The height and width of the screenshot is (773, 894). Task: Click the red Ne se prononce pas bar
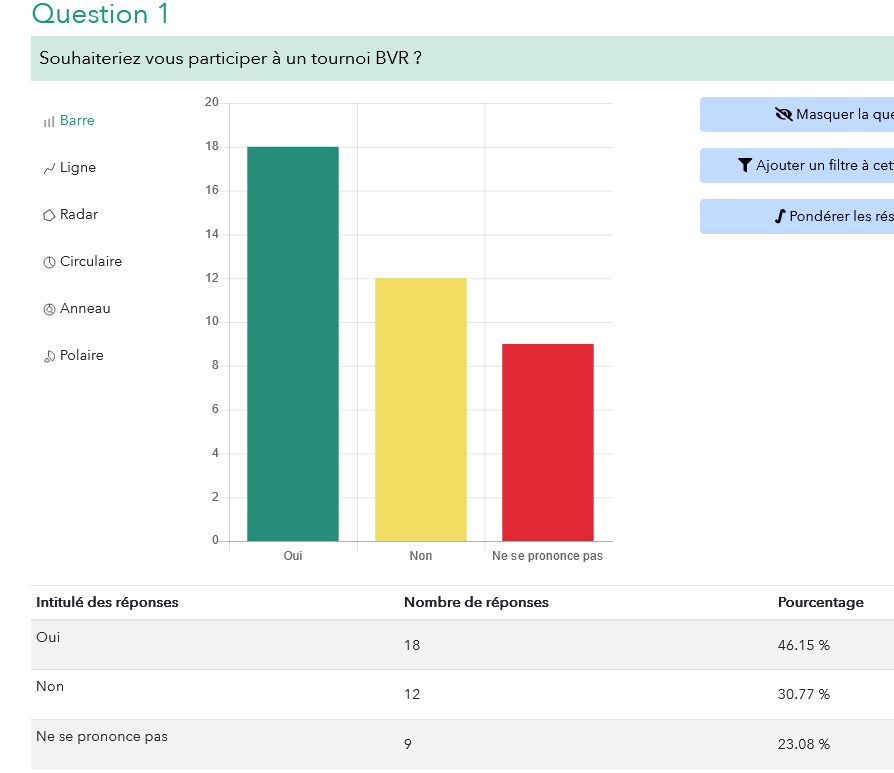click(x=547, y=442)
